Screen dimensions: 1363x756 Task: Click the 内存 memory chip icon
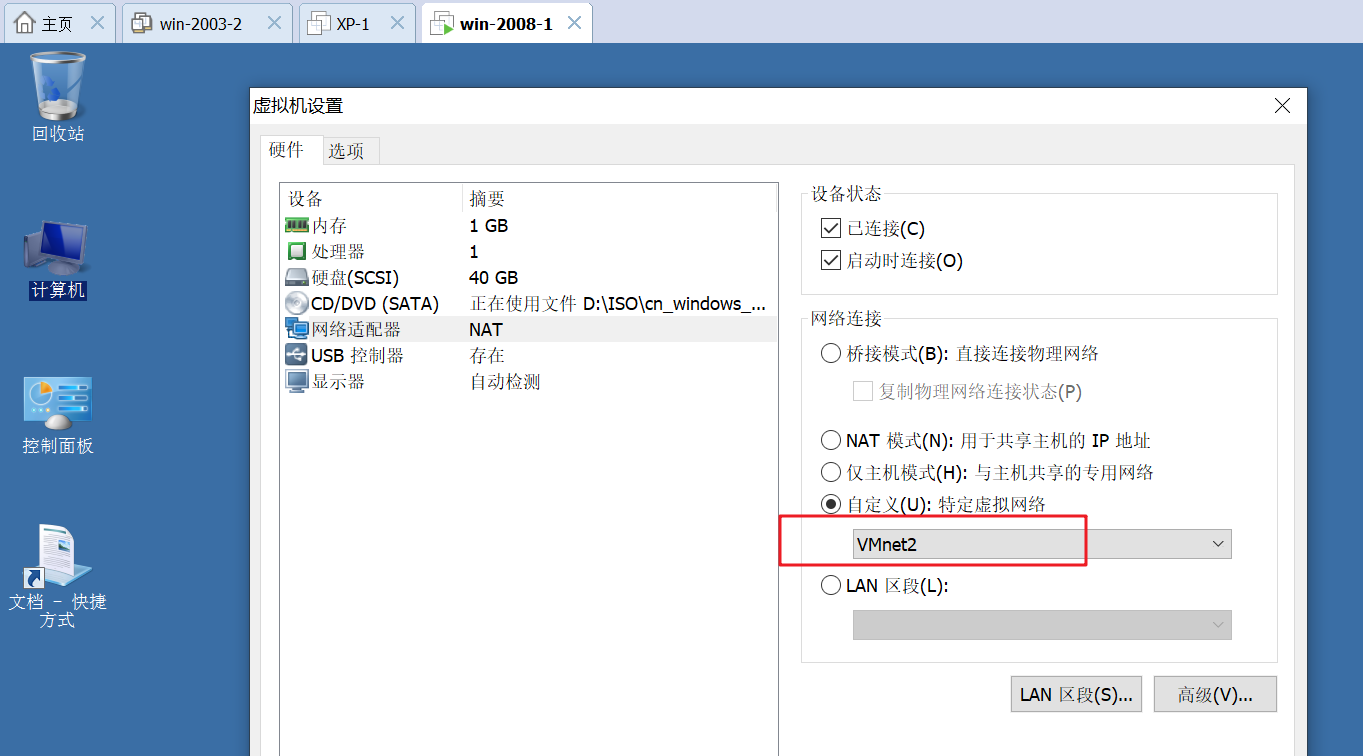point(297,226)
